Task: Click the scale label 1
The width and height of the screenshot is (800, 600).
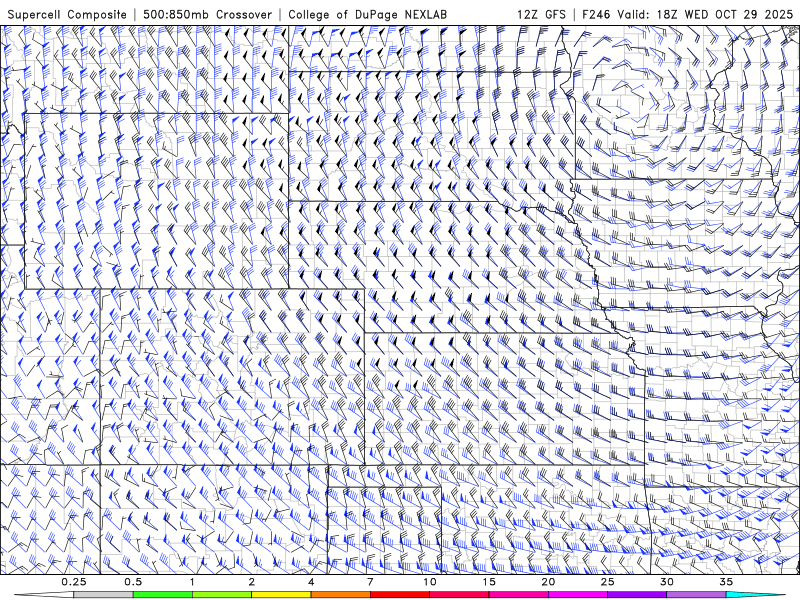Action: point(192,582)
